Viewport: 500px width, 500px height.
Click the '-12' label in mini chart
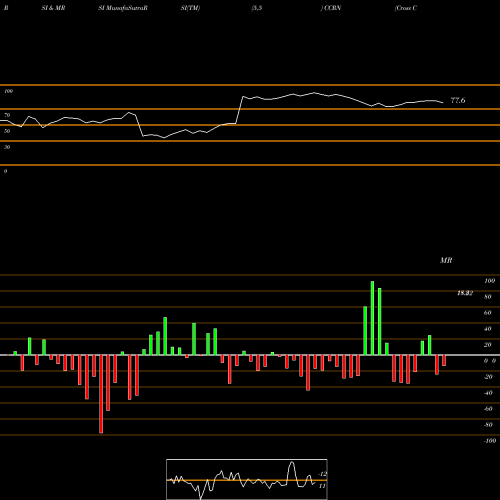coord(322,474)
